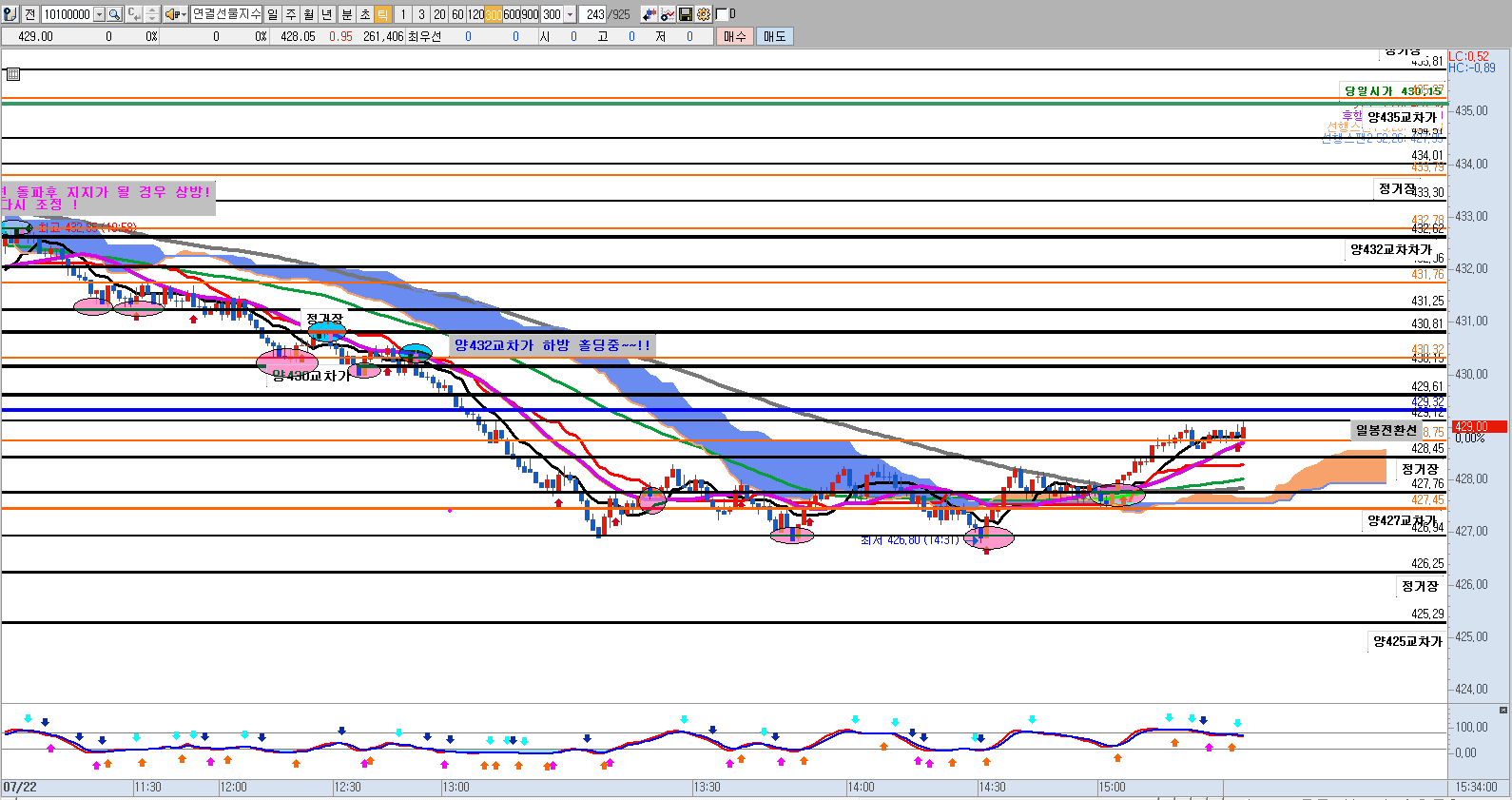Click the 14:30 time axis label
This screenshot has height=800, width=1512.
click(992, 787)
